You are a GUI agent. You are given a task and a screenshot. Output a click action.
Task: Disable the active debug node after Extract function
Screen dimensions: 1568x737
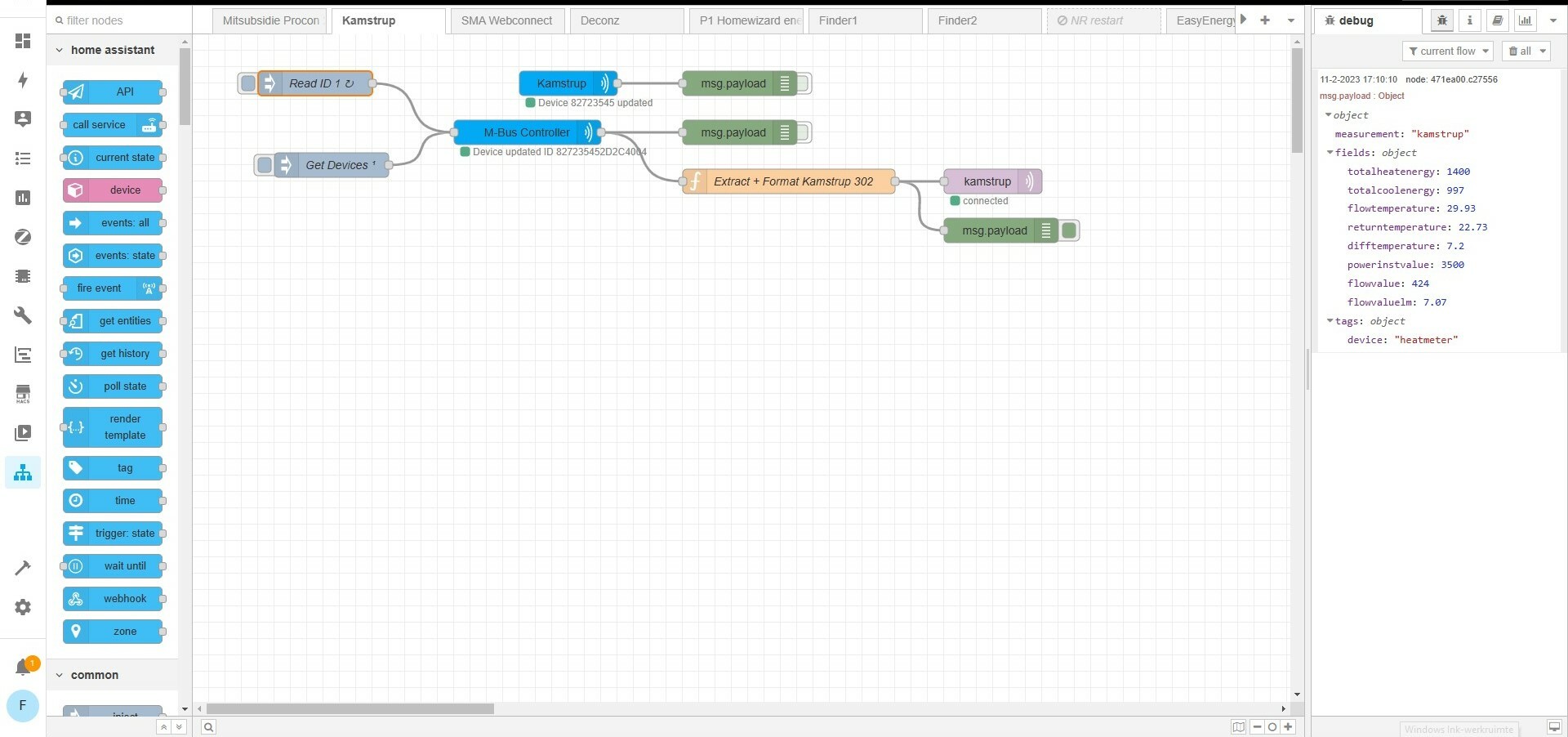[x=1069, y=230]
